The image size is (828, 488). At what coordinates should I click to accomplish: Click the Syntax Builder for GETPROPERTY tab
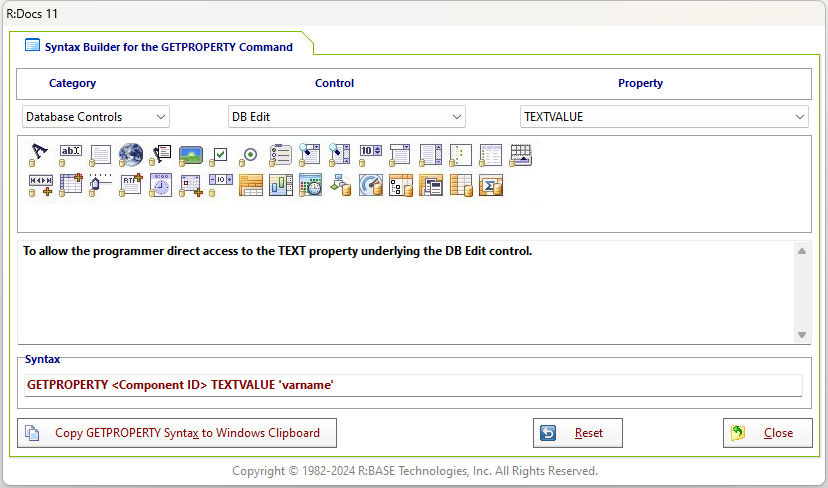pos(161,46)
